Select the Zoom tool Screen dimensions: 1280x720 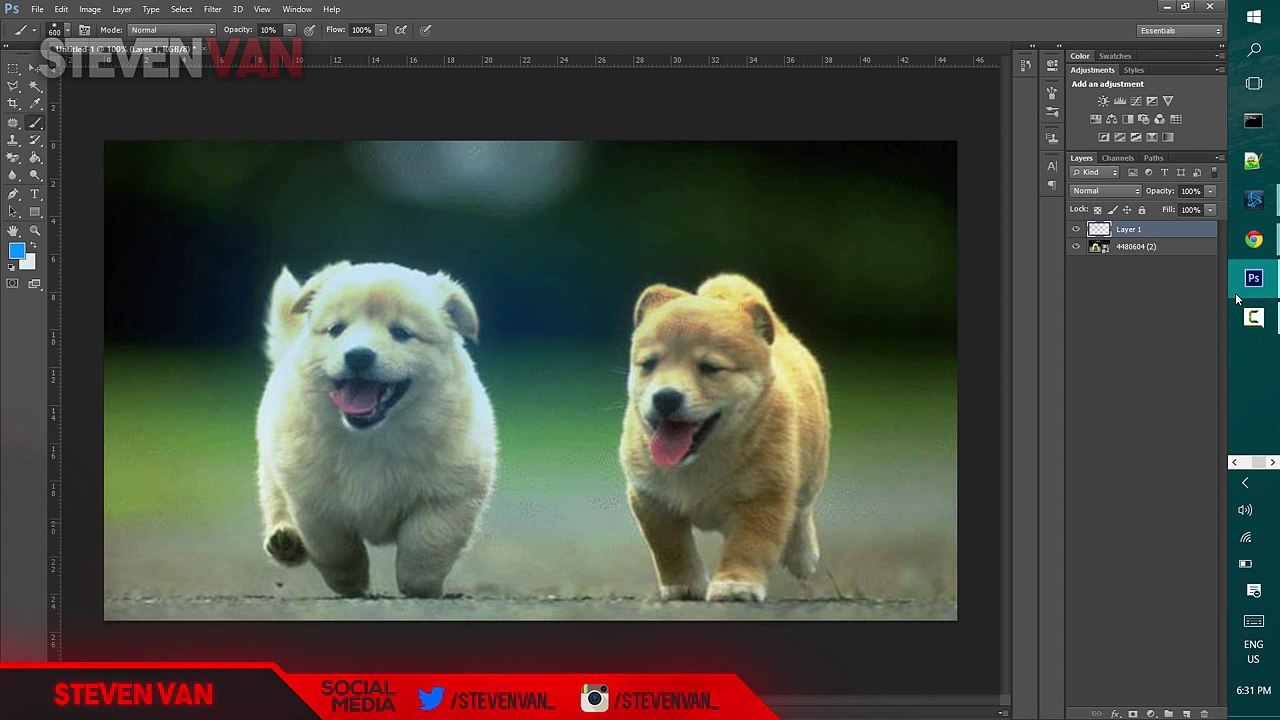pos(35,230)
